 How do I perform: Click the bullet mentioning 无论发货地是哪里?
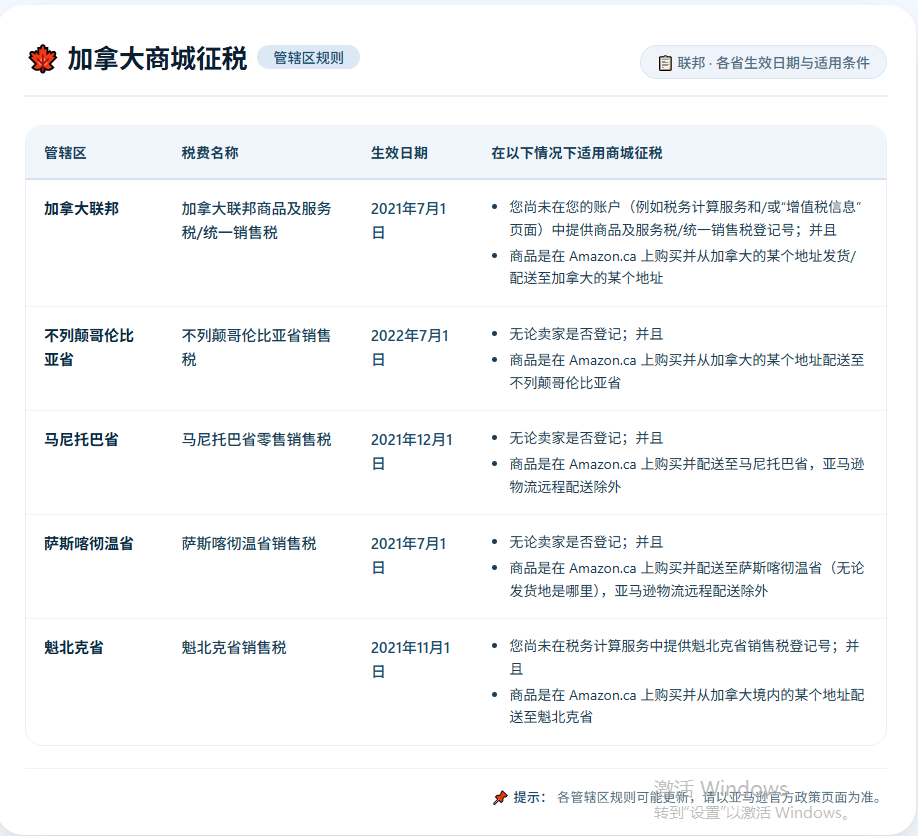click(687, 579)
